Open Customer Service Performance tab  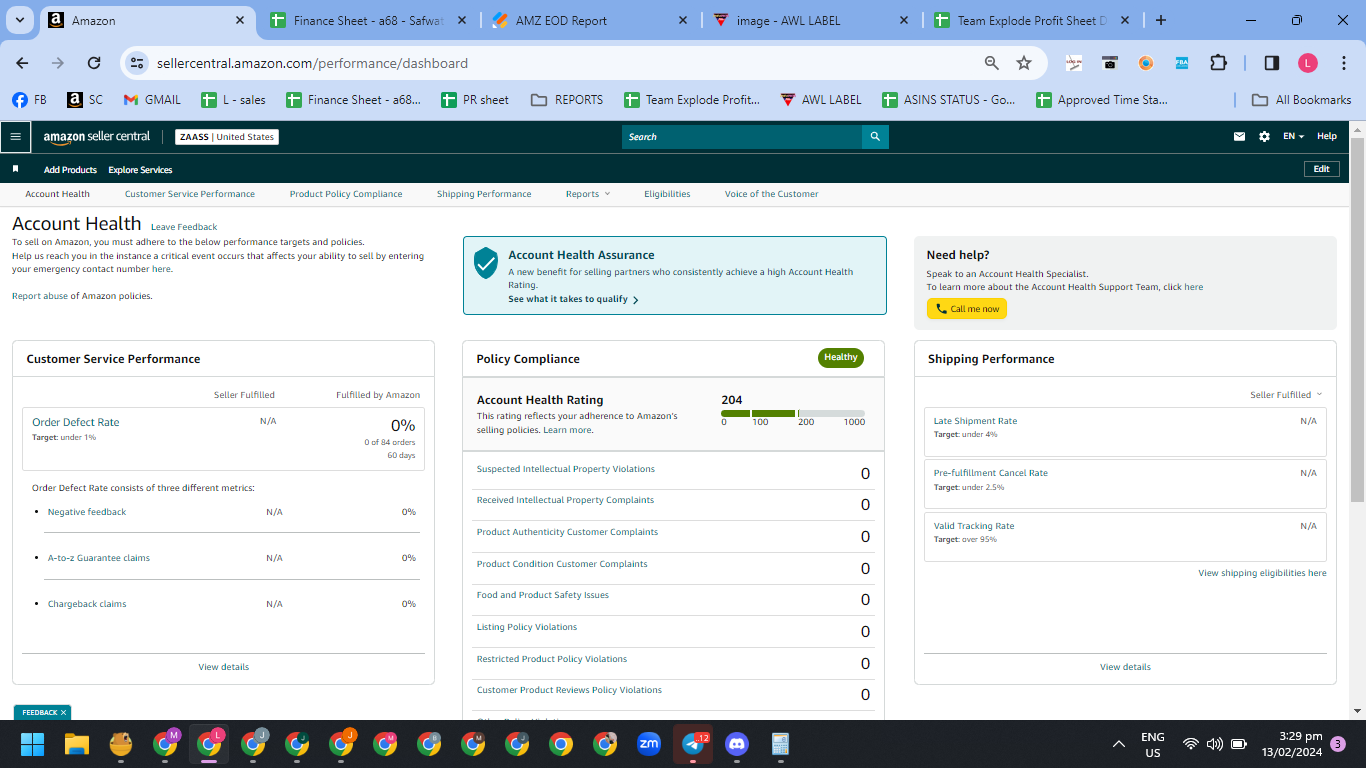point(190,194)
